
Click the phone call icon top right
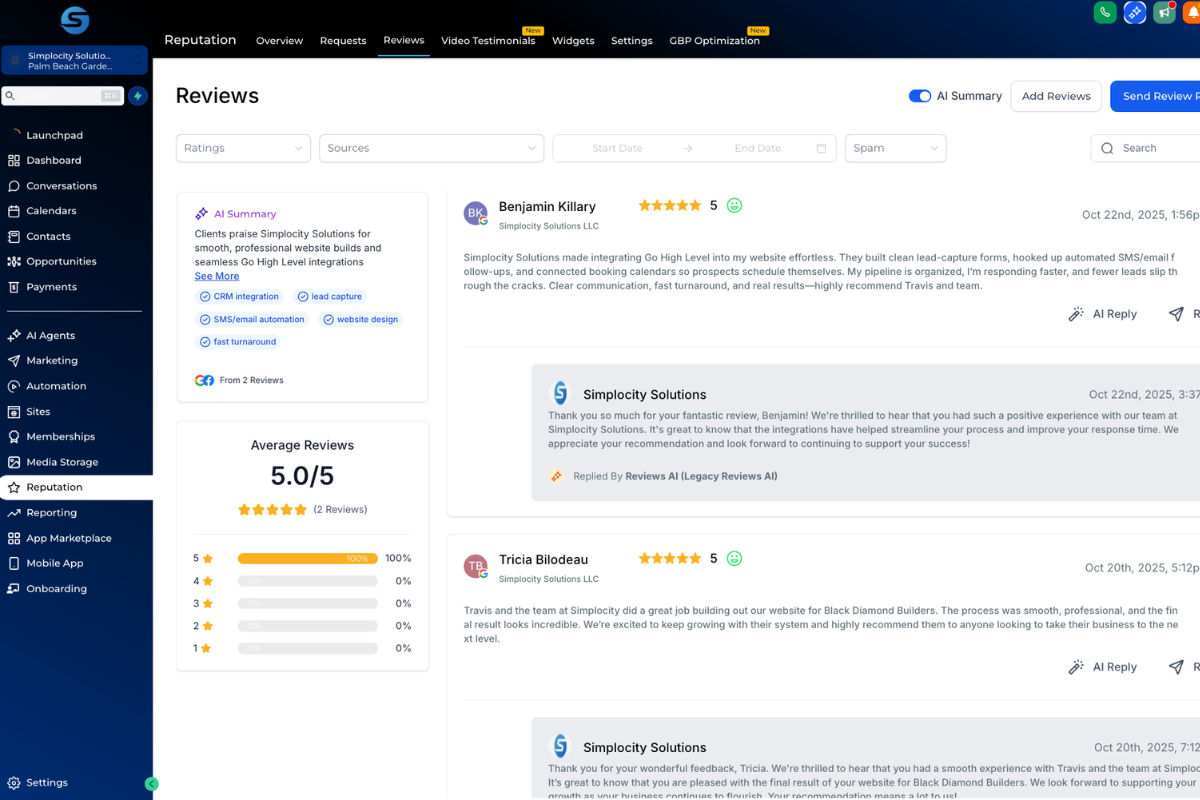click(x=1104, y=13)
